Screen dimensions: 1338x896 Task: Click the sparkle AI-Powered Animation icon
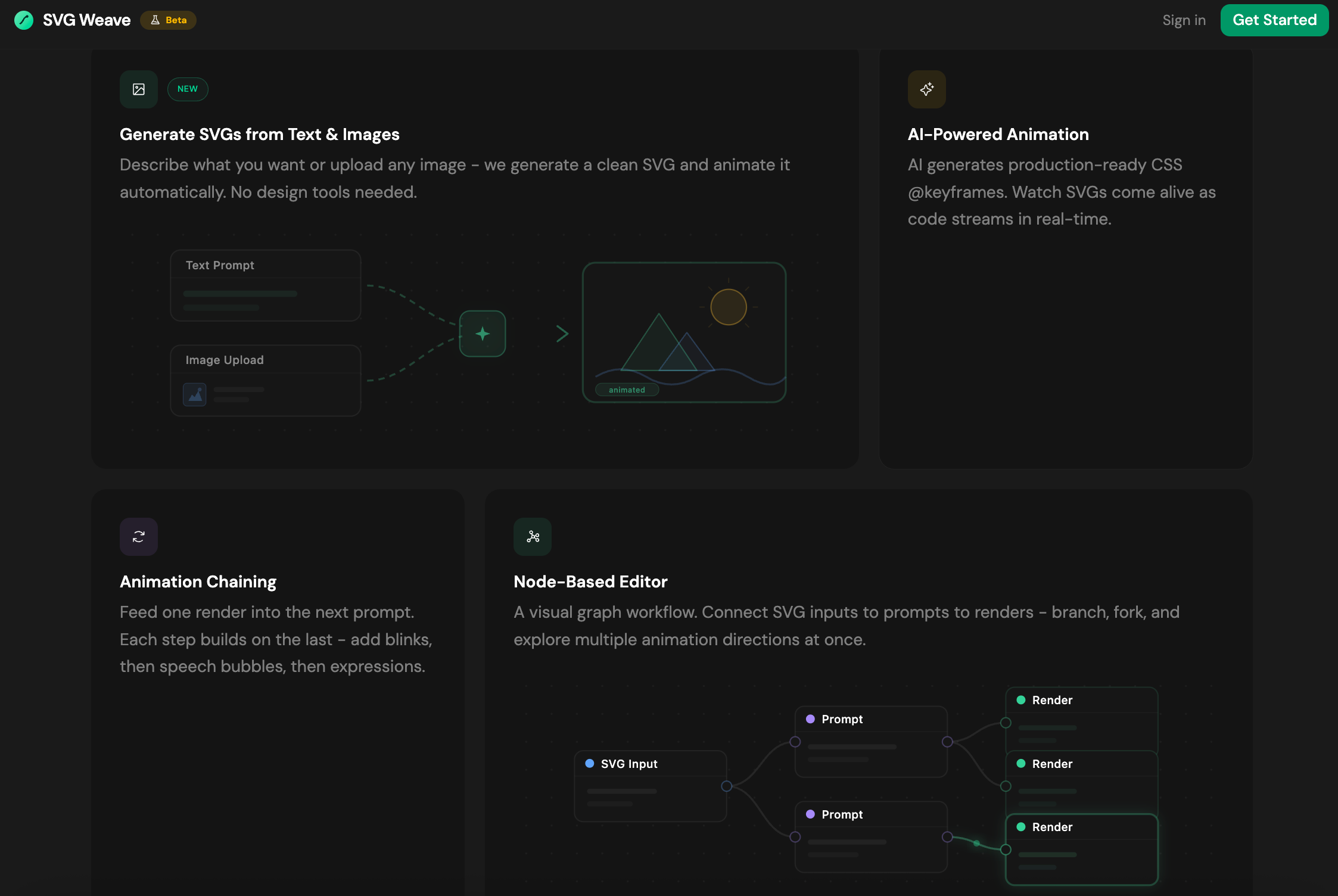pyautogui.click(x=926, y=89)
